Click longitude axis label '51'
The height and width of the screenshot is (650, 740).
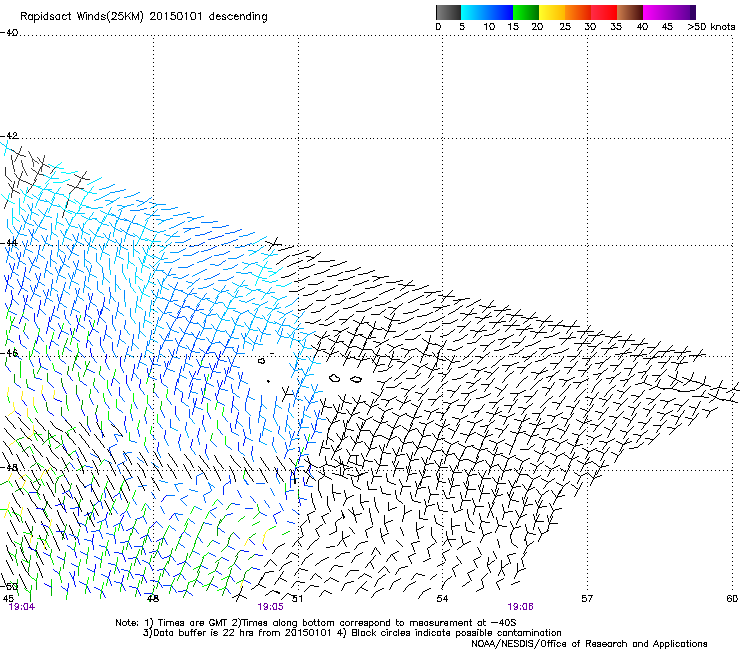tap(297, 599)
